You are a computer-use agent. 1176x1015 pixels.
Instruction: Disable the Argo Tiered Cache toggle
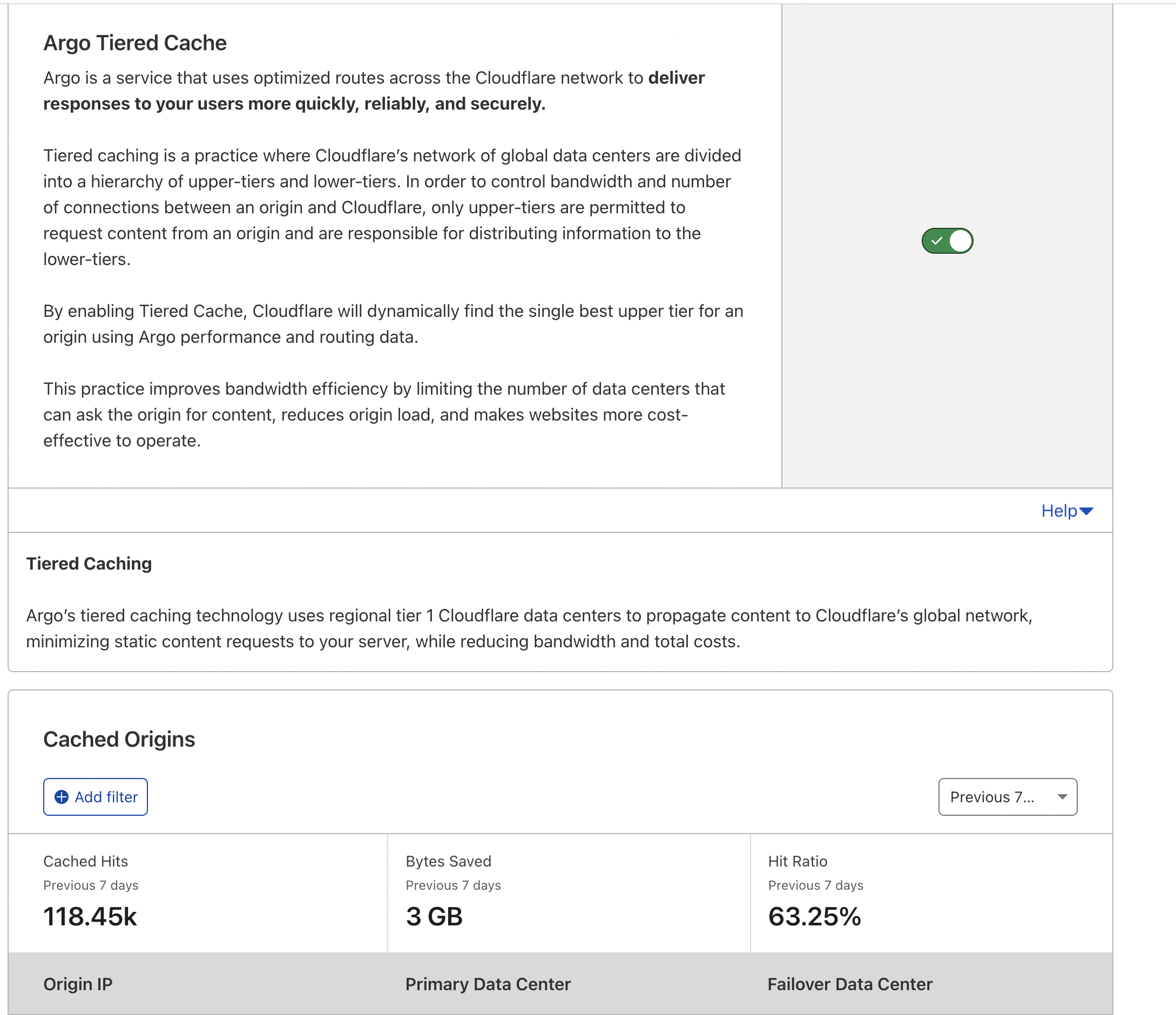947,241
